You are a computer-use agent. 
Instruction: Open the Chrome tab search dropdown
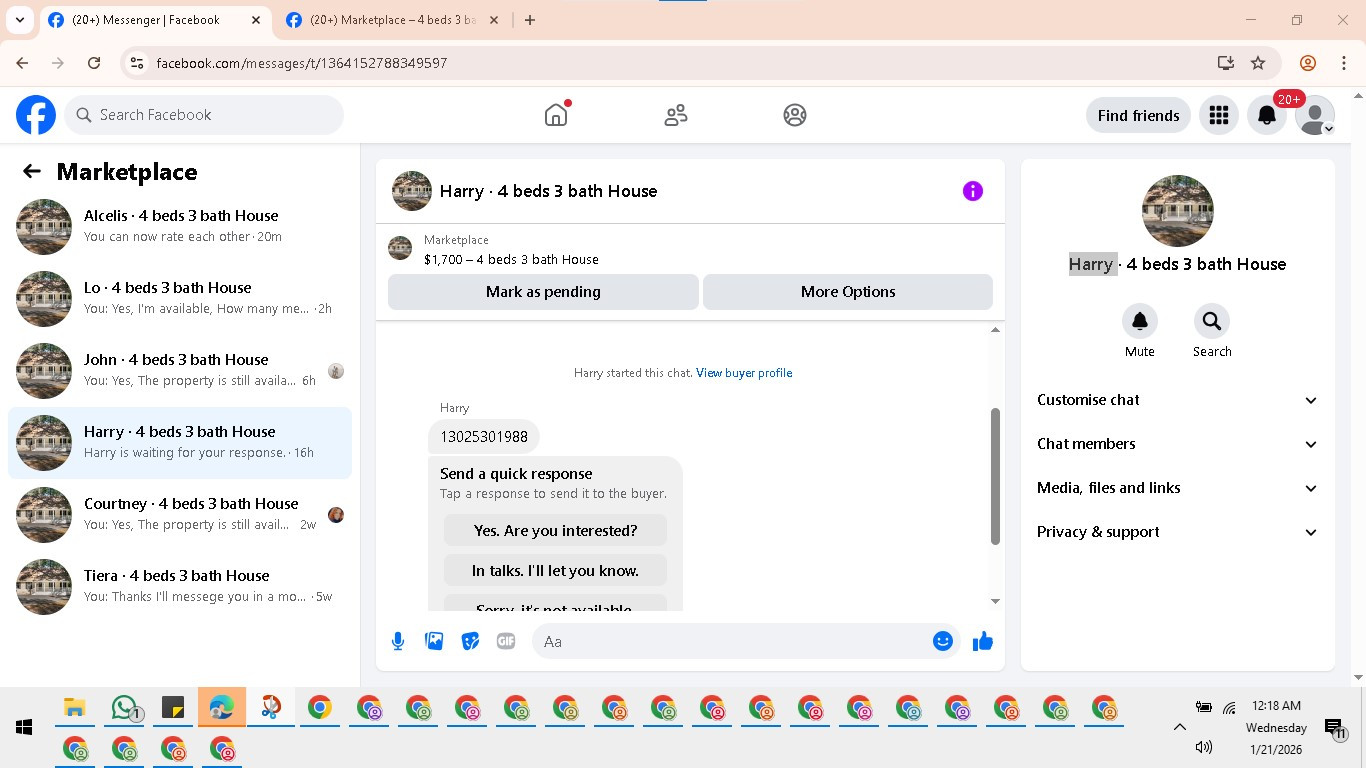coord(20,20)
